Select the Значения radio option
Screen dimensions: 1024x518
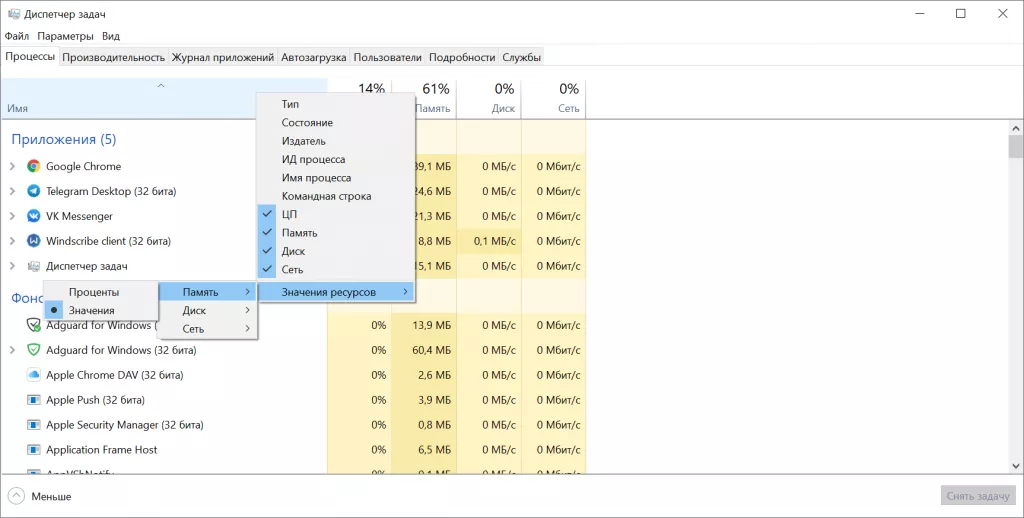pos(91,310)
